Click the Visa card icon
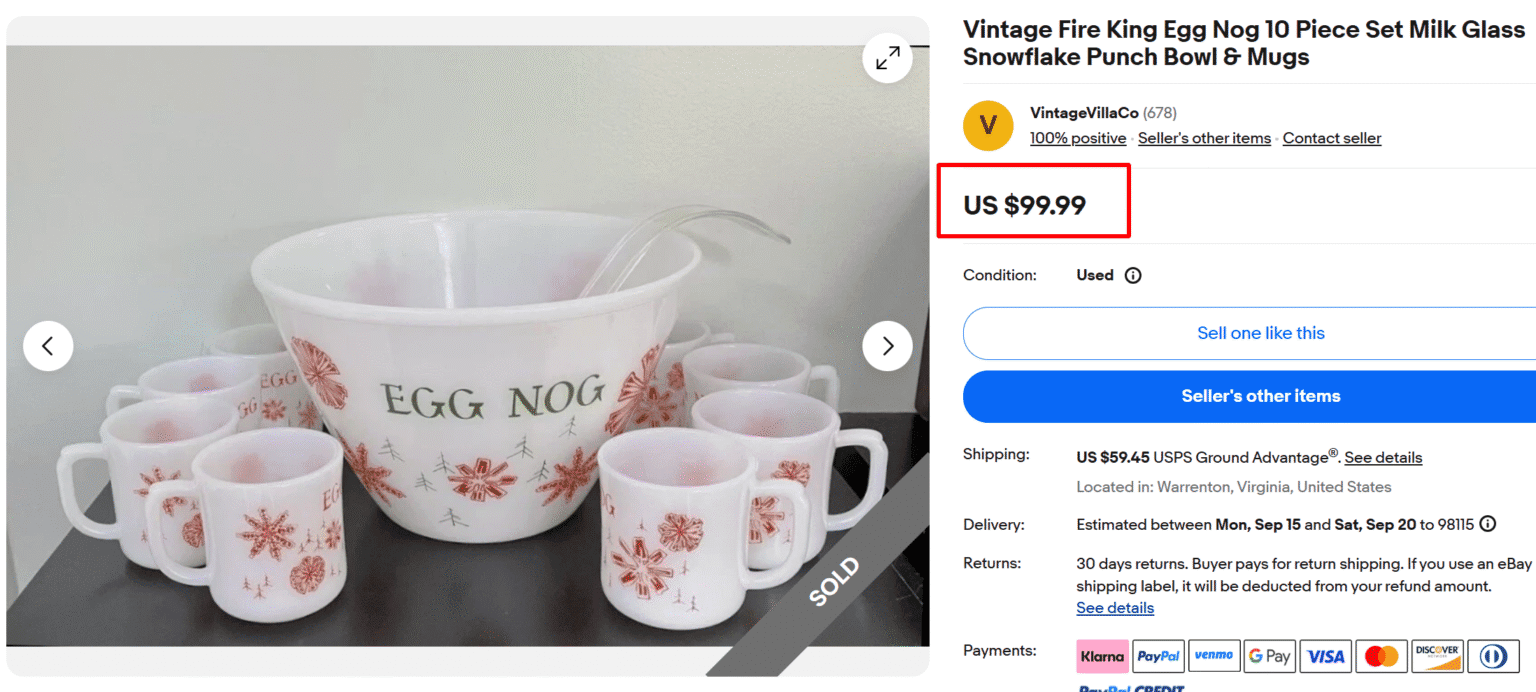Image resolution: width=1536 pixels, height=692 pixels. (x=1326, y=656)
